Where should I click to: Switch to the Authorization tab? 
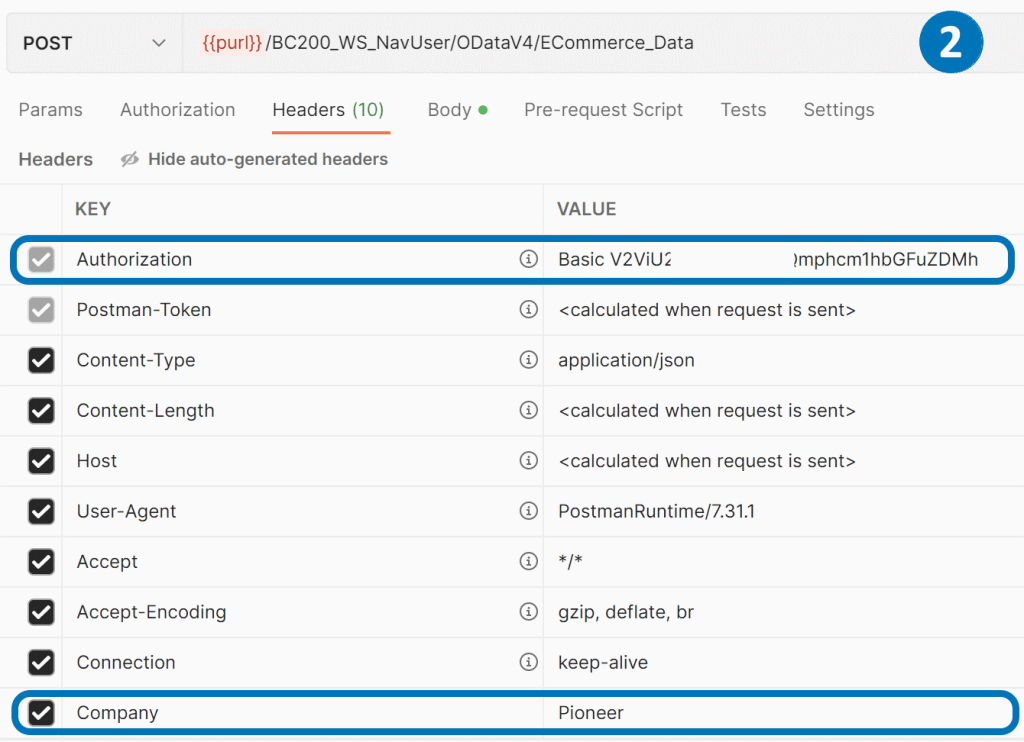click(177, 110)
